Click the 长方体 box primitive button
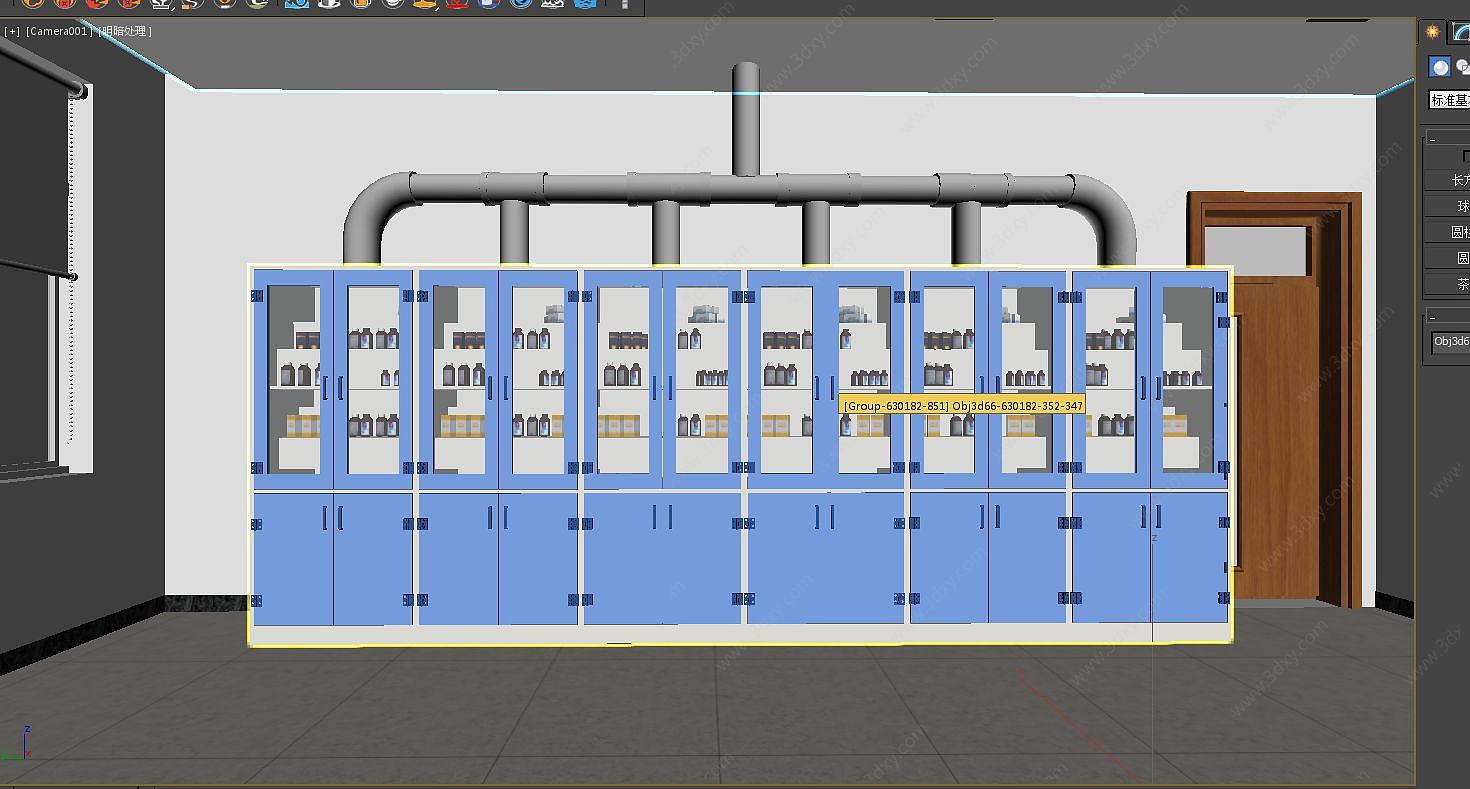This screenshot has width=1470, height=789. pos(1449,180)
